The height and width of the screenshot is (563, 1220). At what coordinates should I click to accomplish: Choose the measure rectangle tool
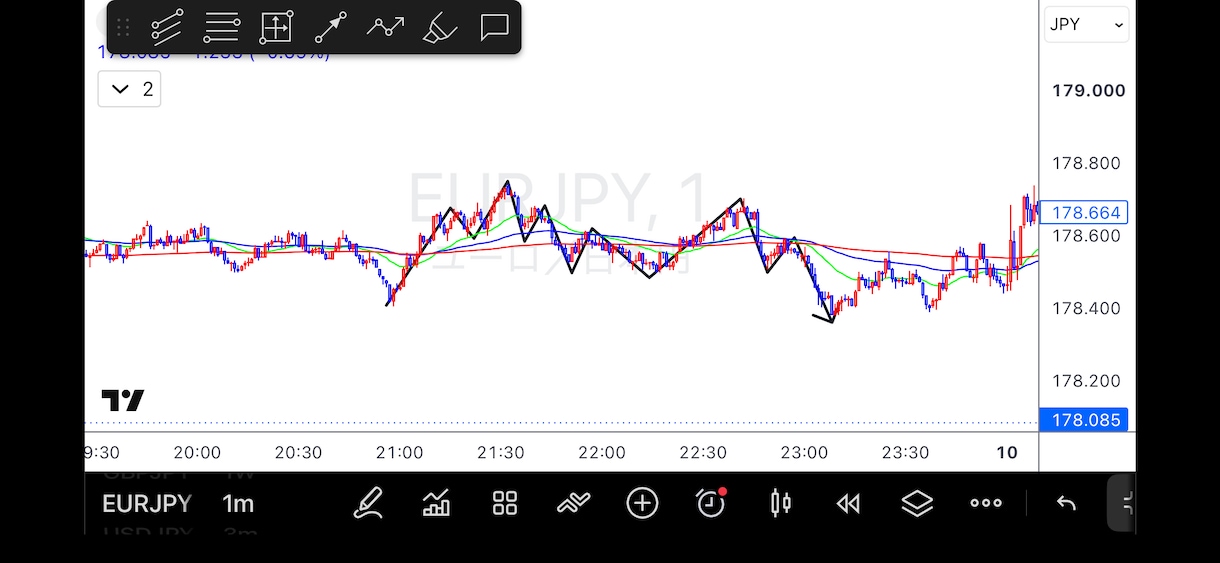276,27
